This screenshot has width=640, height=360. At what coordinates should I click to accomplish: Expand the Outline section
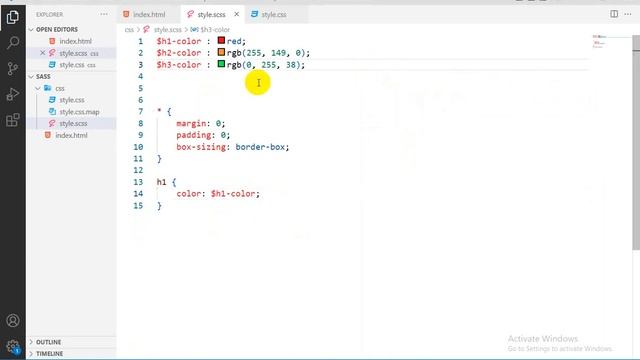pos(31,342)
